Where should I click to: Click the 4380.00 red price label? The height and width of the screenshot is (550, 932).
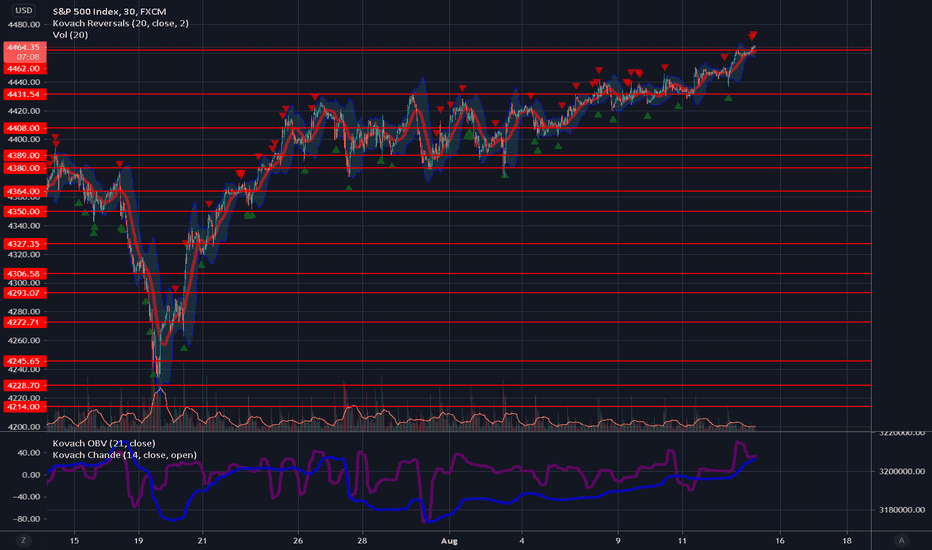24,168
